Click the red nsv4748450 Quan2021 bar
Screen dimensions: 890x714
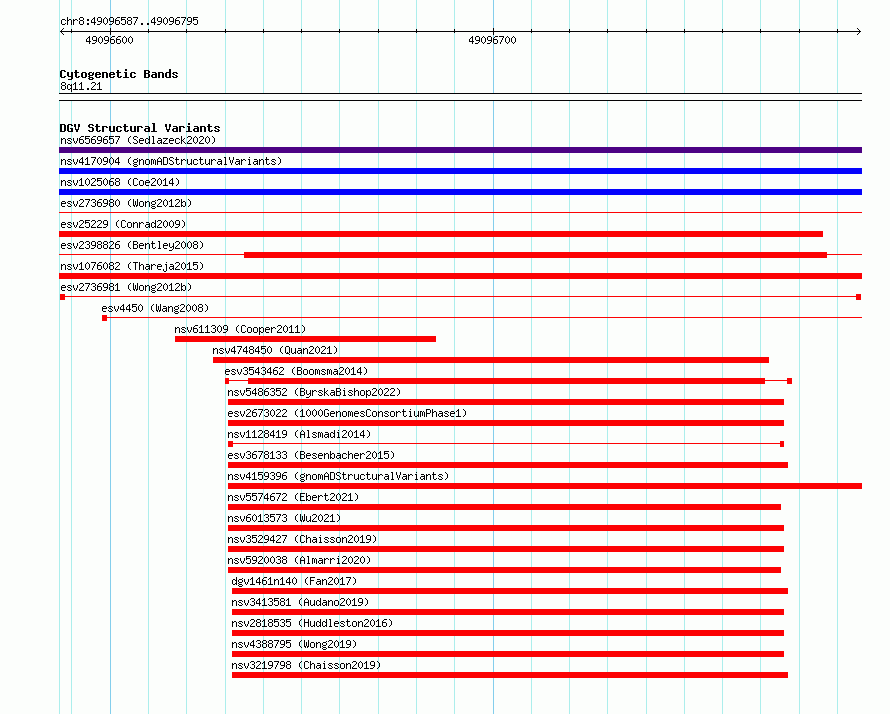click(x=491, y=360)
